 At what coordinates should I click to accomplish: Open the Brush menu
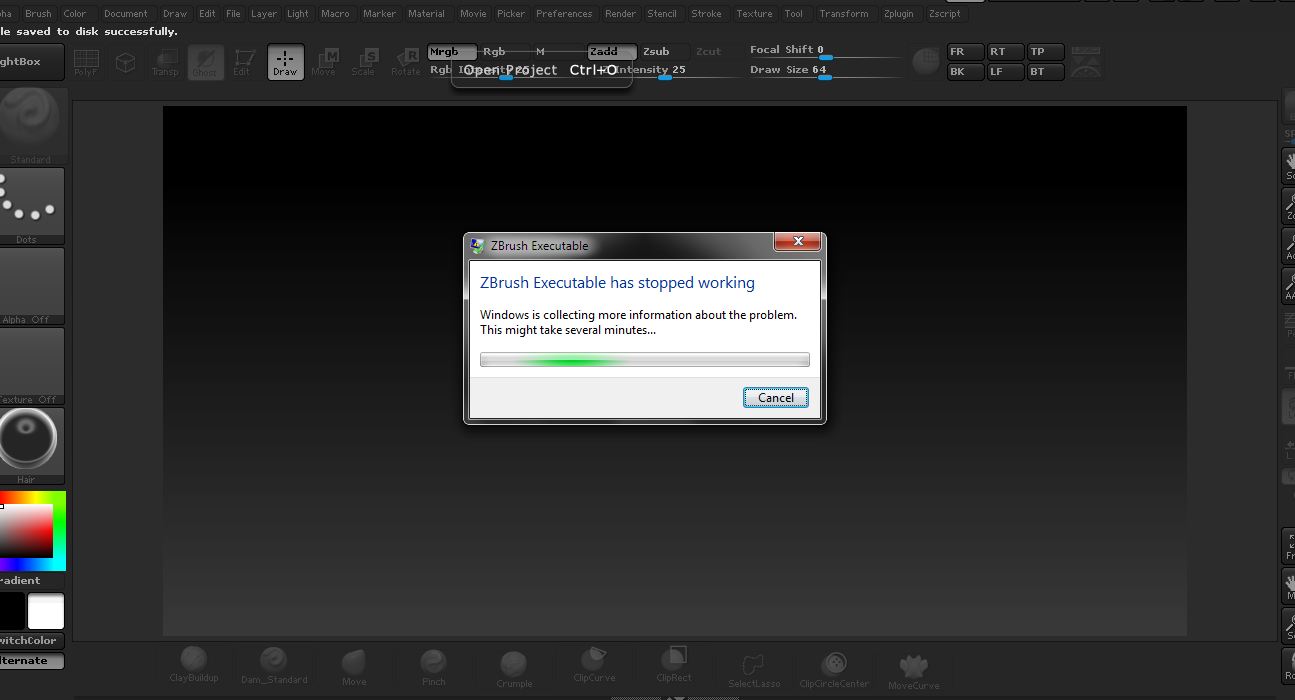pyautogui.click(x=38, y=14)
